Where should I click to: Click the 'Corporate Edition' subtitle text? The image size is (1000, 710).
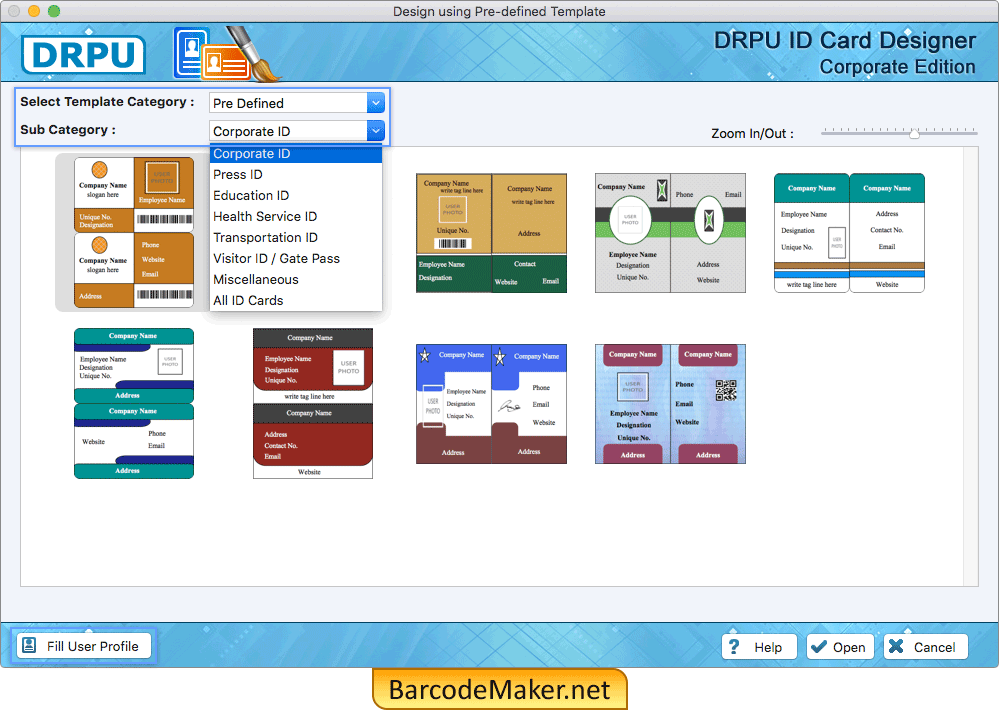click(x=897, y=67)
